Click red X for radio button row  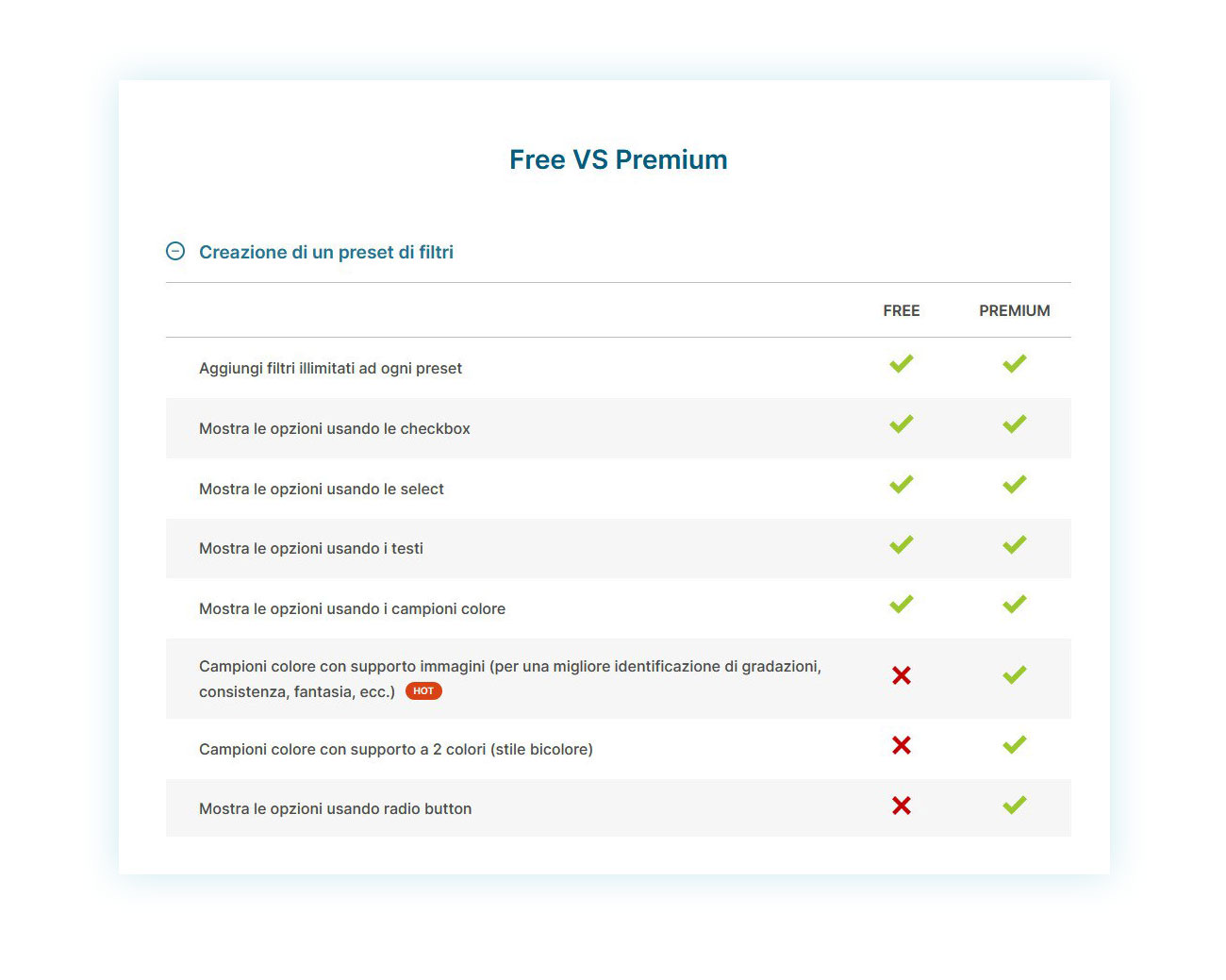(x=902, y=806)
